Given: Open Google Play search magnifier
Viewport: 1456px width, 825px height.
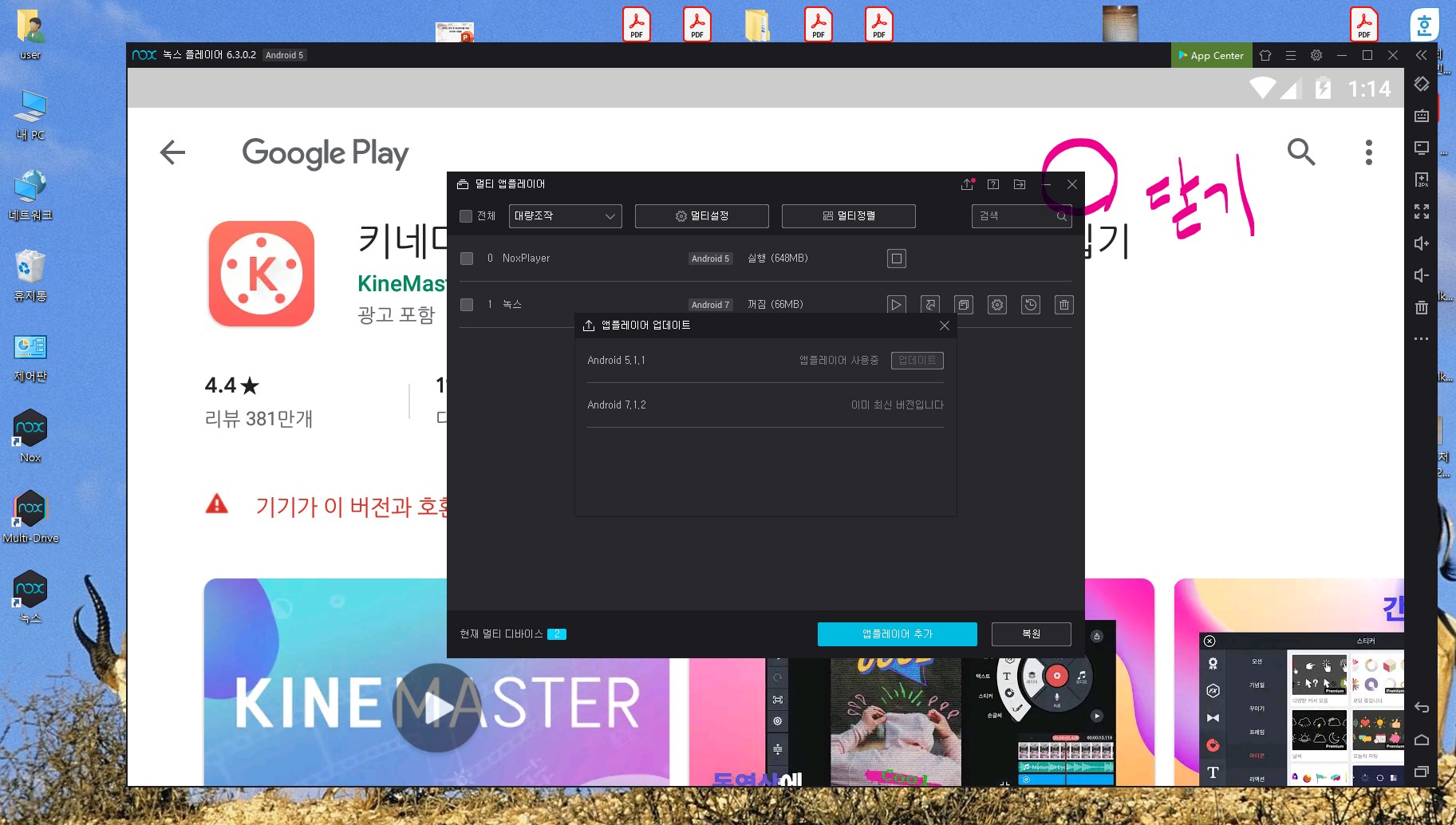Looking at the screenshot, I should [x=1301, y=152].
